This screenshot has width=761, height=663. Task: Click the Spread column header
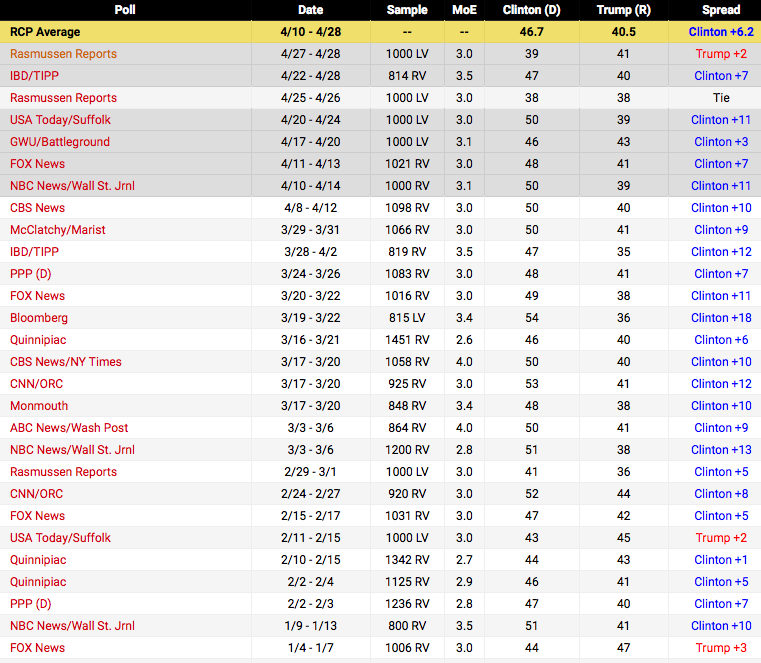tap(721, 10)
